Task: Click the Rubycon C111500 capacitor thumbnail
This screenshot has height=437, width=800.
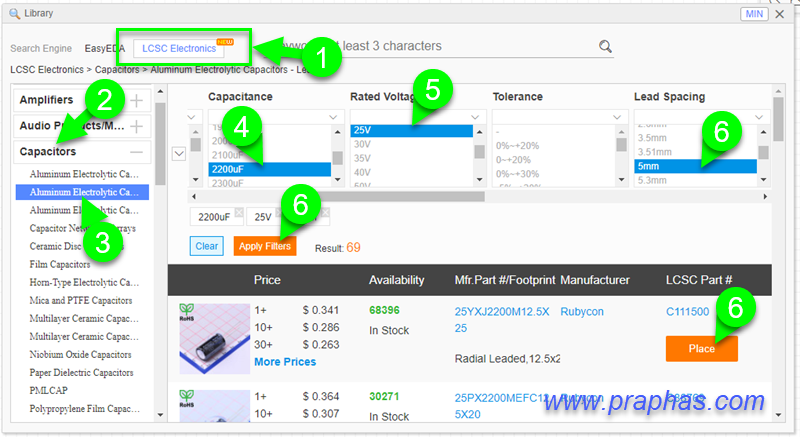Action: pos(214,339)
